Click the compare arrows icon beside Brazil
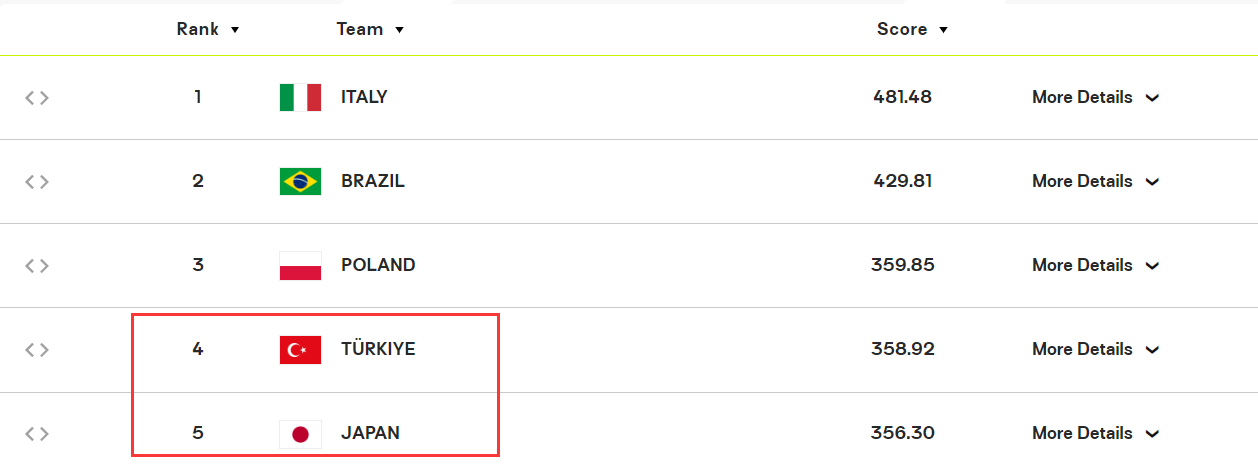The width and height of the screenshot is (1258, 475). point(37,181)
